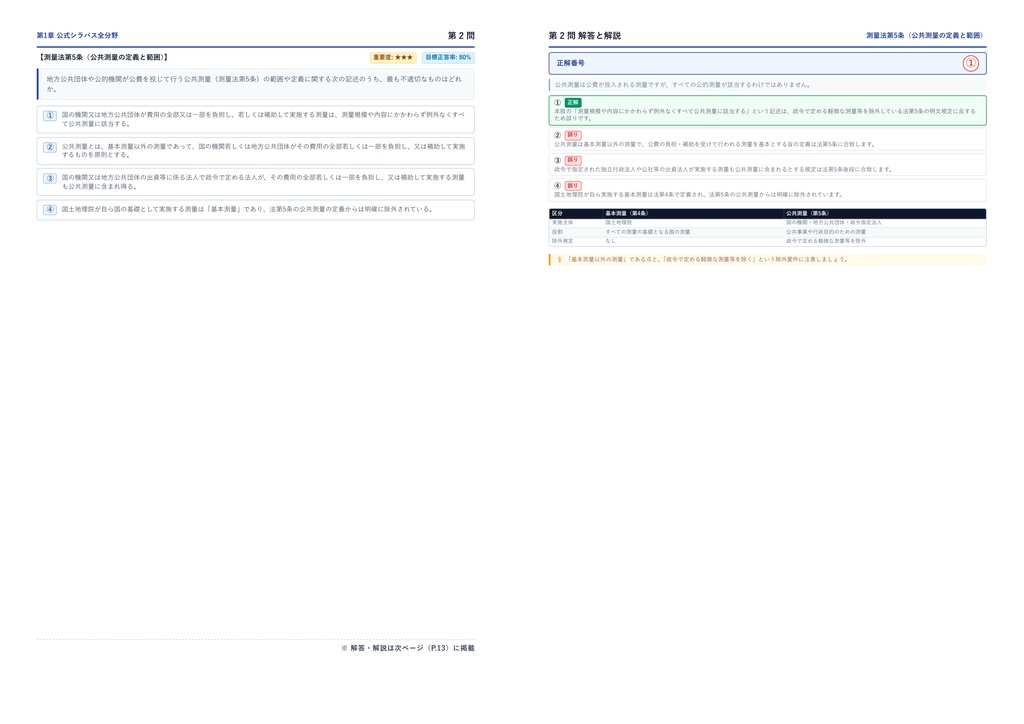1024x724 pixels.
Task: Click the 【測量法第5条（公共測量の定義と範囲）】 question title
Action: point(103,57)
